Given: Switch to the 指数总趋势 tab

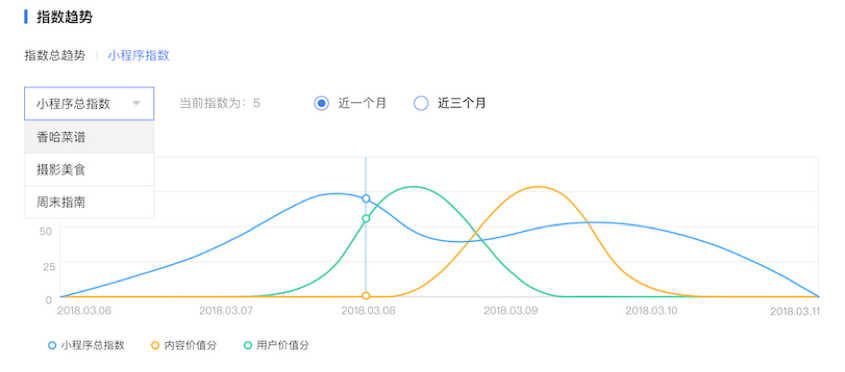Looking at the screenshot, I should coord(54,56).
